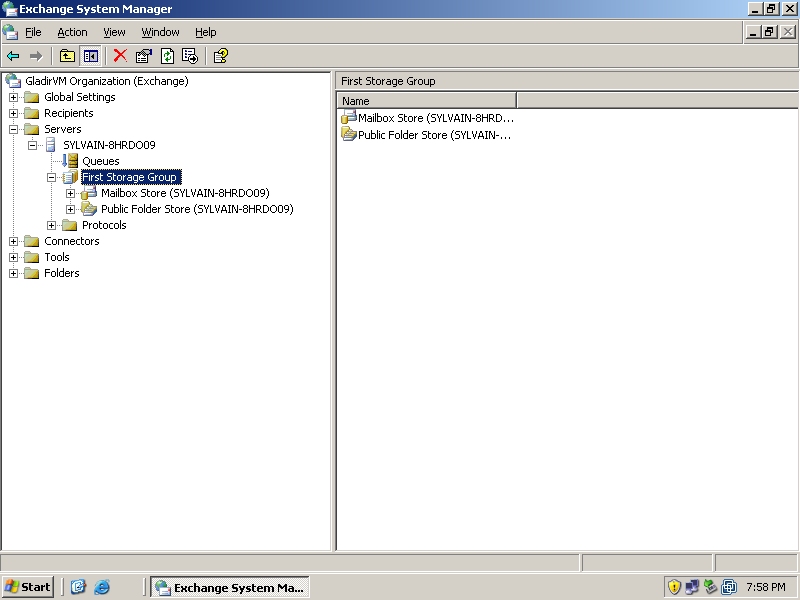Open Internet Explorer from Quick Launch
Viewport: 800px width, 600px height.
pos(102,587)
